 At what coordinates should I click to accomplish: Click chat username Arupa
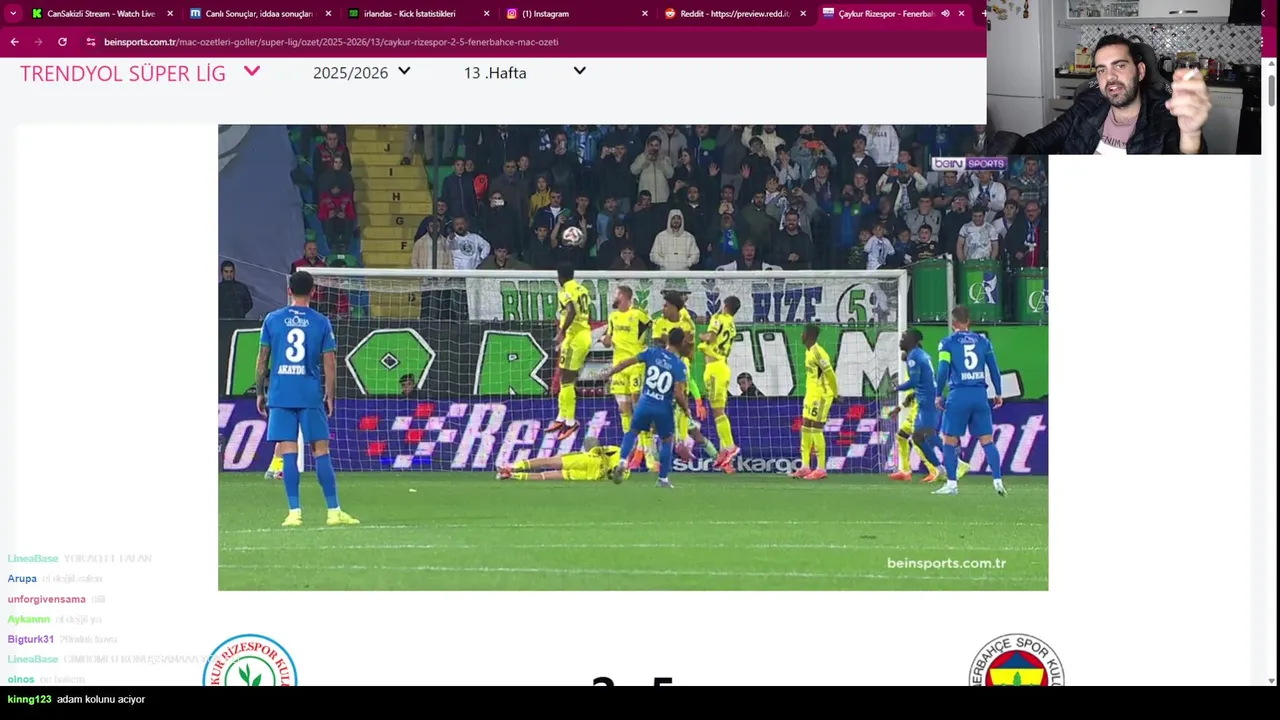(22, 578)
